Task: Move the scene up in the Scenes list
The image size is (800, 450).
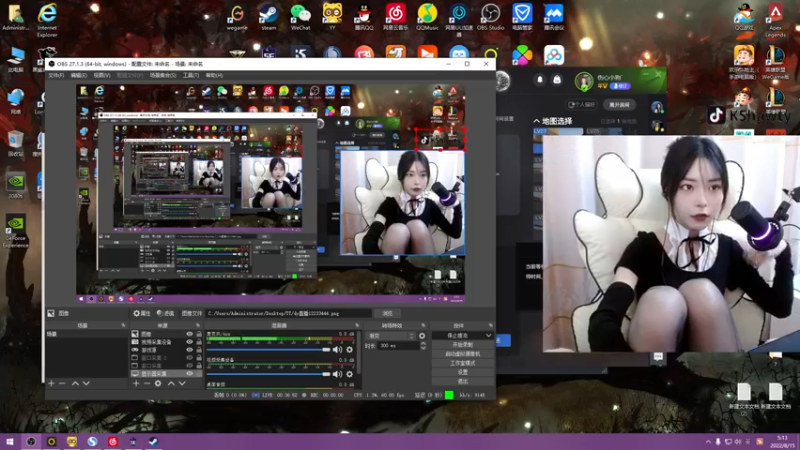Action: (75, 383)
